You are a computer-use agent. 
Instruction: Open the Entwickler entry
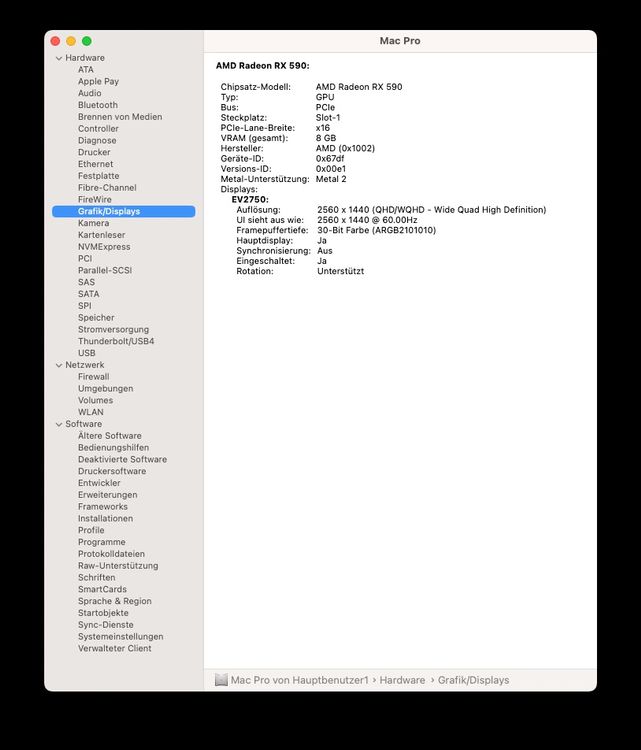[x=99, y=483]
